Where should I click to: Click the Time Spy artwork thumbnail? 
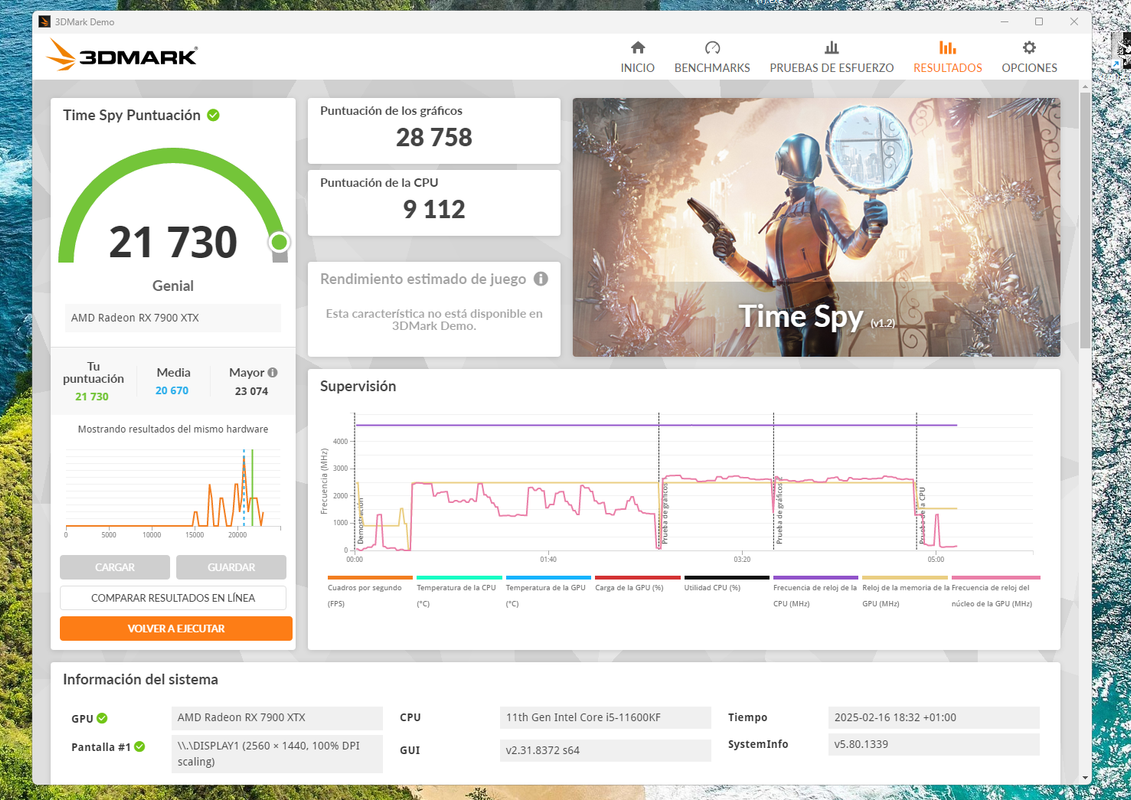816,227
